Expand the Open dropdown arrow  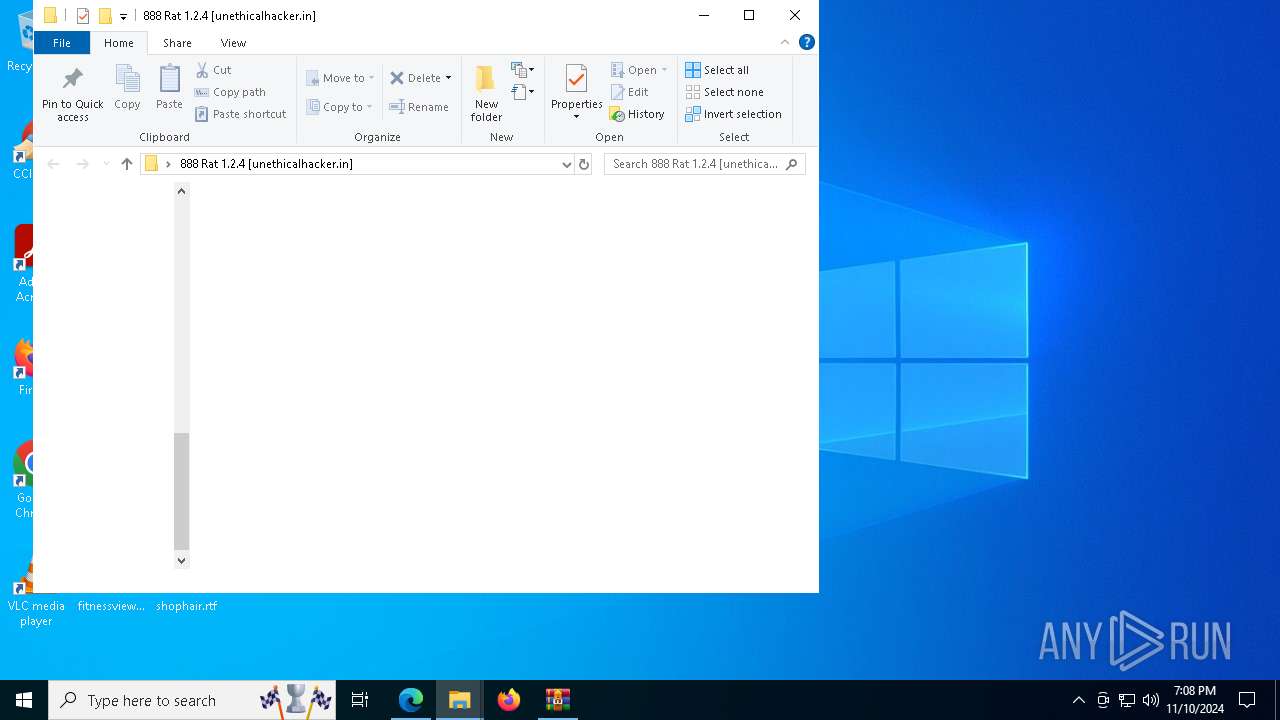(x=664, y=70)
